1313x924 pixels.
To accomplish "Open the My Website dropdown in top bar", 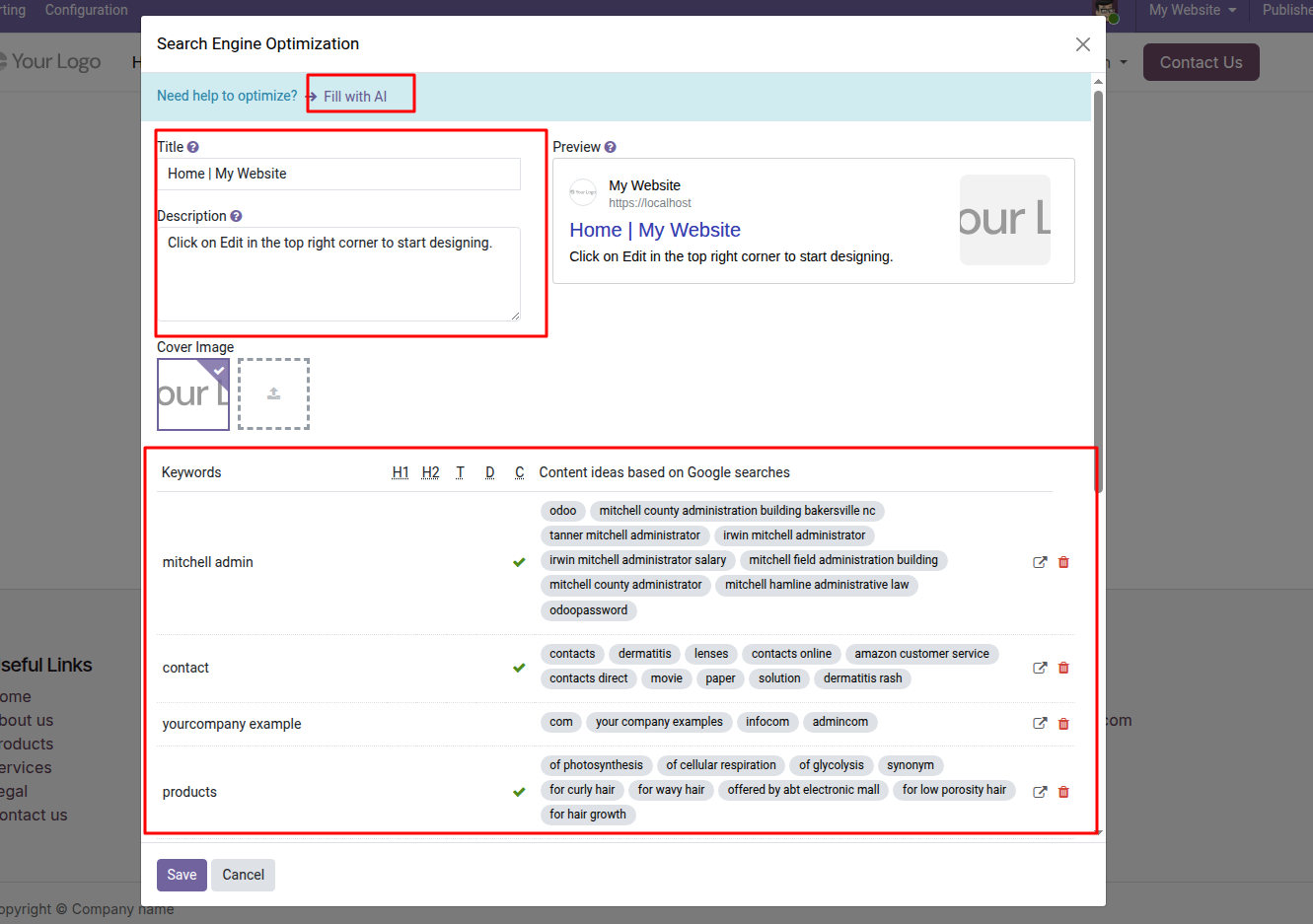I will coord(1192,10).
